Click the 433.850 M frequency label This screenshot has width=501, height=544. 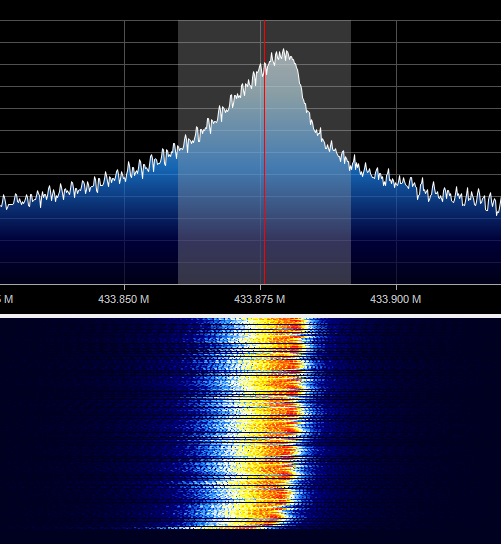(124, 299)
